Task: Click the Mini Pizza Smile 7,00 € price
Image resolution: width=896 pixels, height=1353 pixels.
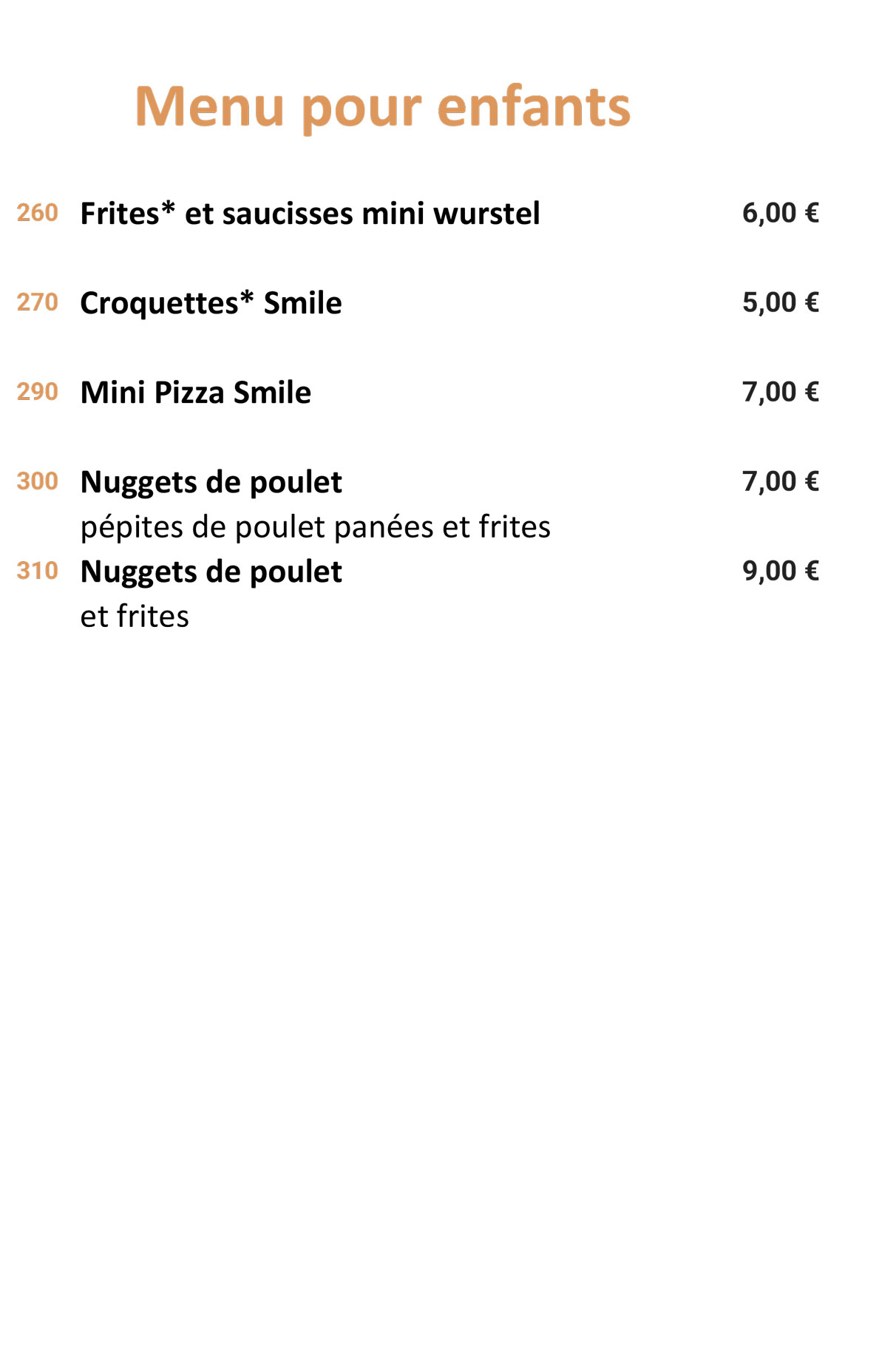Action: [x=781, y=392]
